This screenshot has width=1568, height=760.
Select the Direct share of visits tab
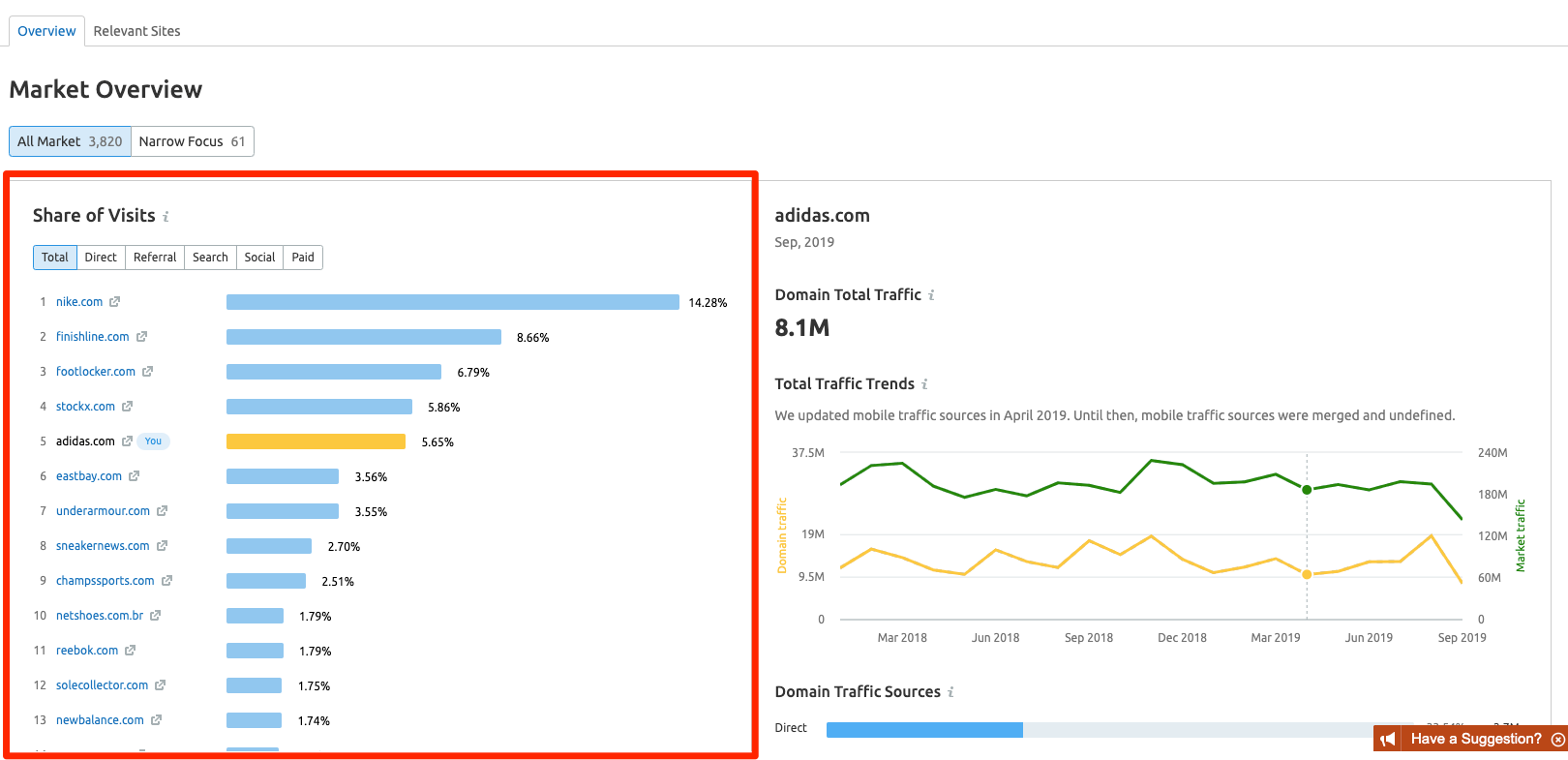tap(101, 258)
